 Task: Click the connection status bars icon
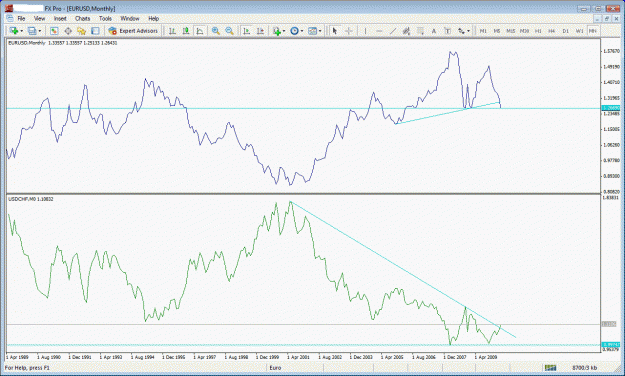[550, 368]
